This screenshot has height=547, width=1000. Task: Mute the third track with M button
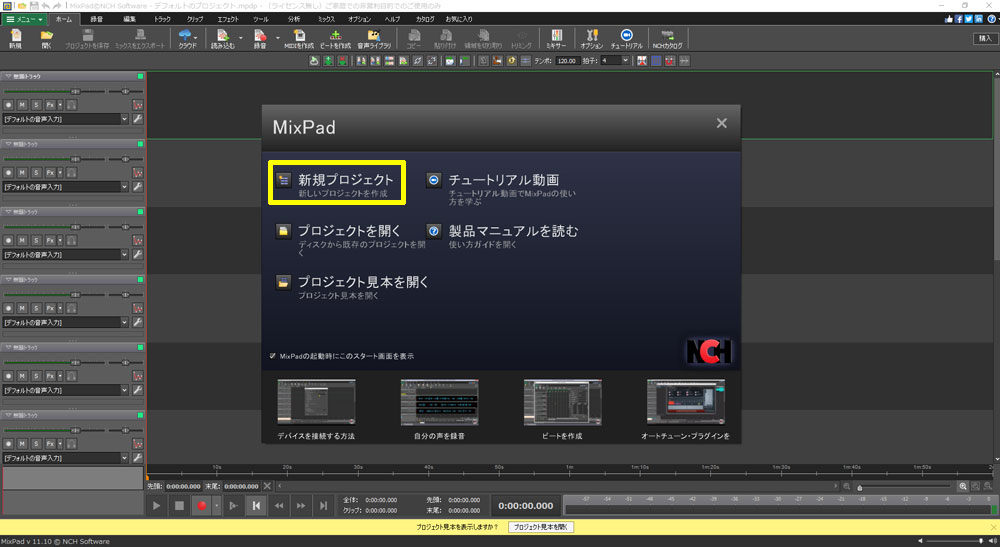(x=22, y=240)
